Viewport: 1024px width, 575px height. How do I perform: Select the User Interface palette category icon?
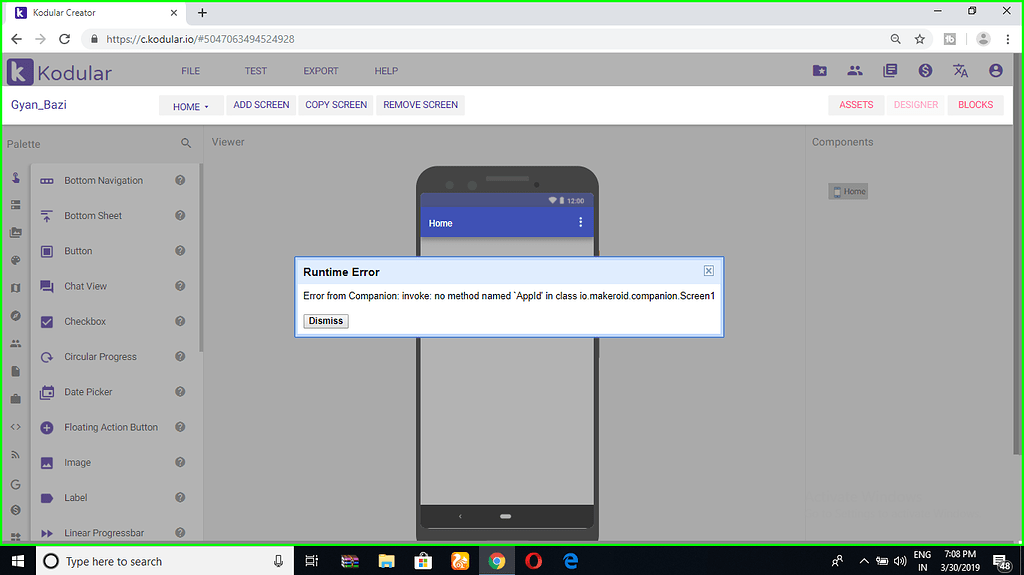[x=16, y=178]
